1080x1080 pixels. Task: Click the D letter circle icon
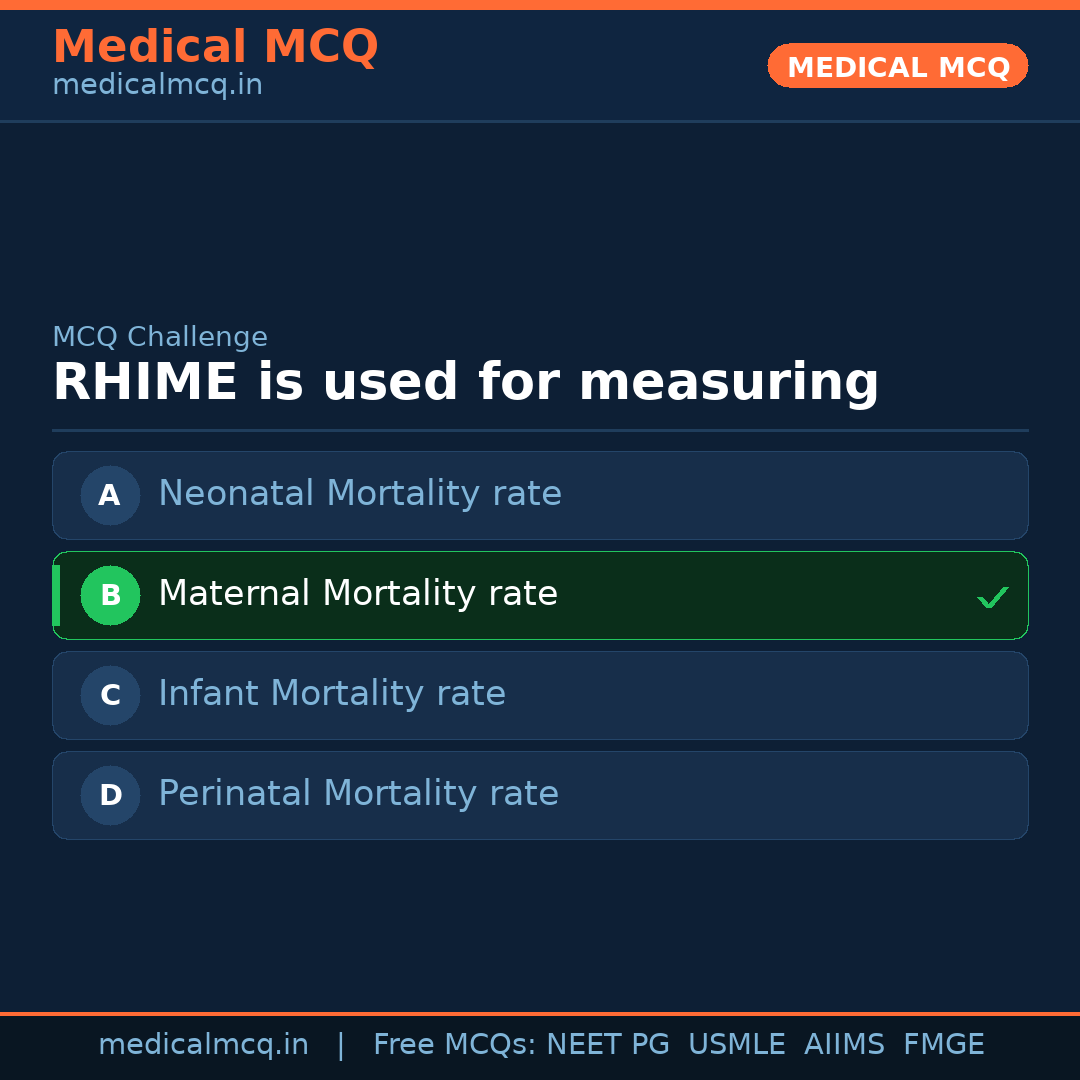point(110,795)
